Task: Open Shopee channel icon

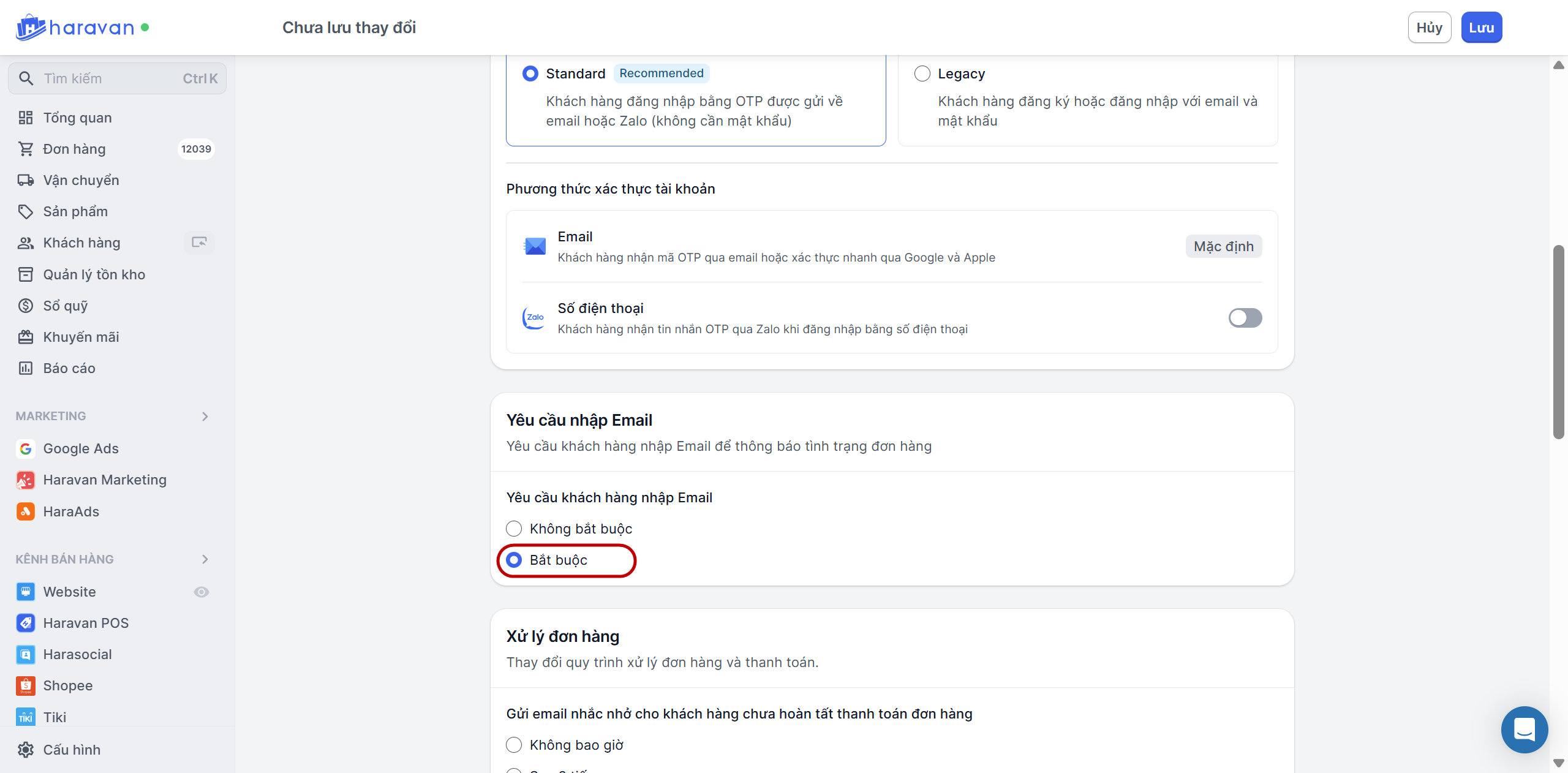Action: [x=26, y=686]
